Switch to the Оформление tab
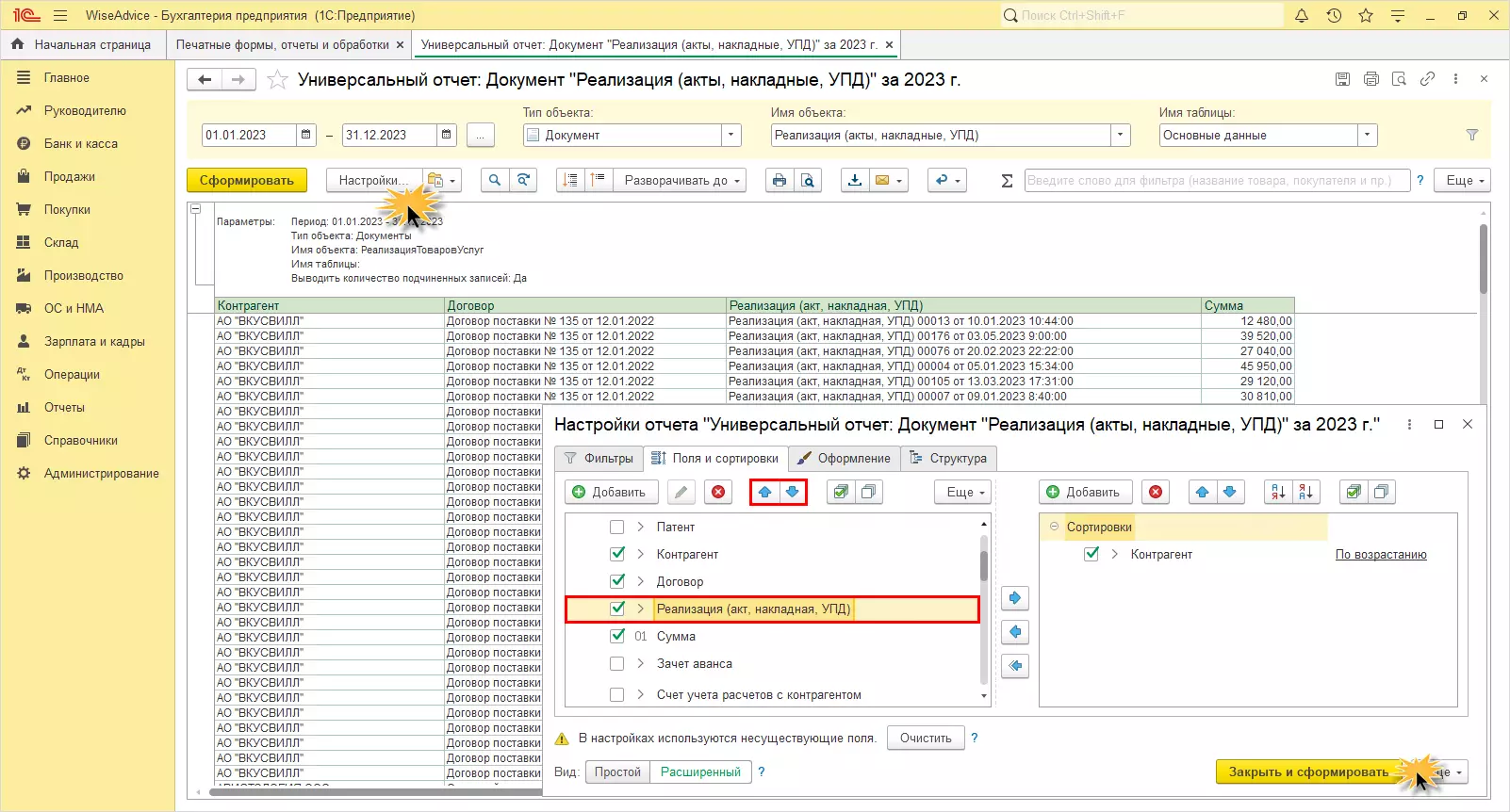Screen dimensions: 1510x812 point(844,459)
